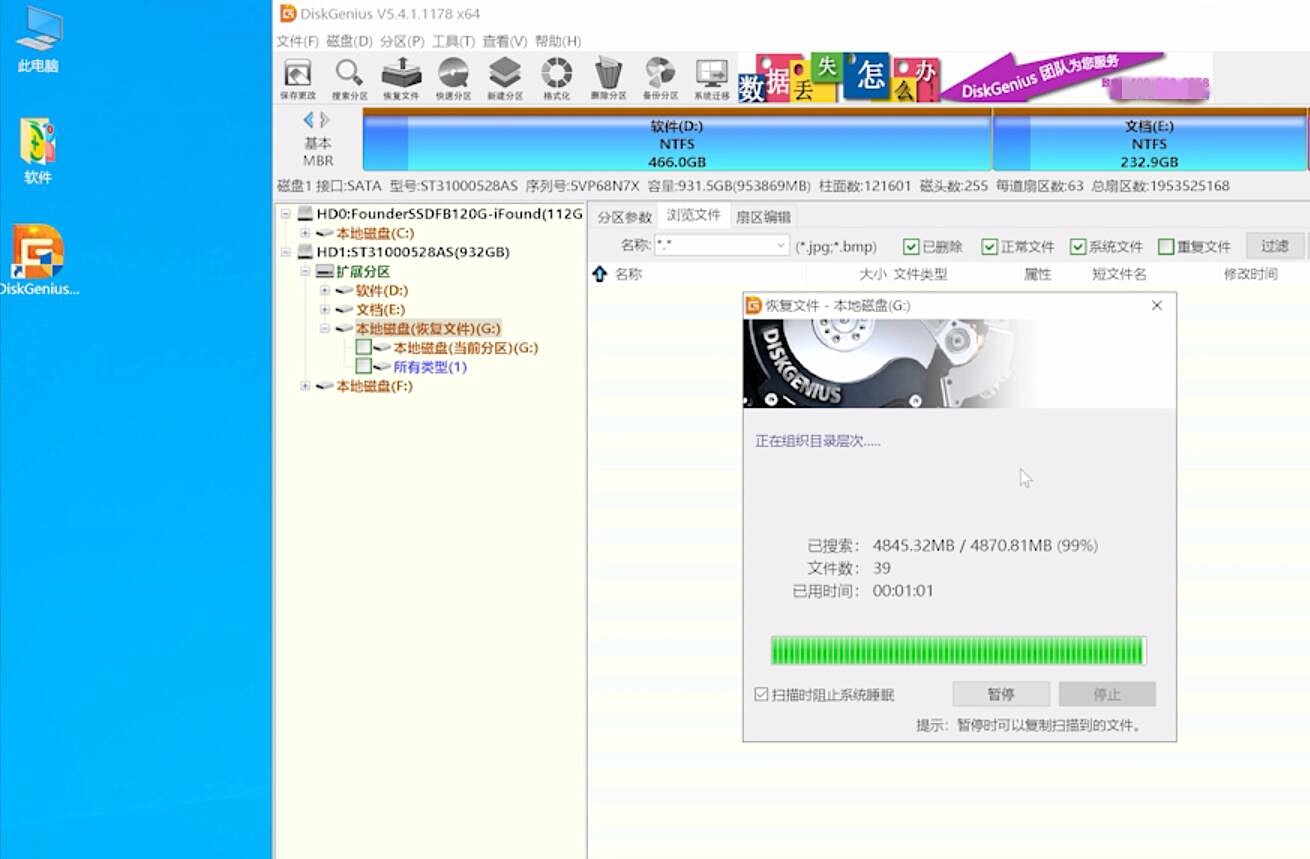Toggle 已删除 (deleted) filter checkbox
Viewport: 1310px width, 859px height.
point(911,246)
